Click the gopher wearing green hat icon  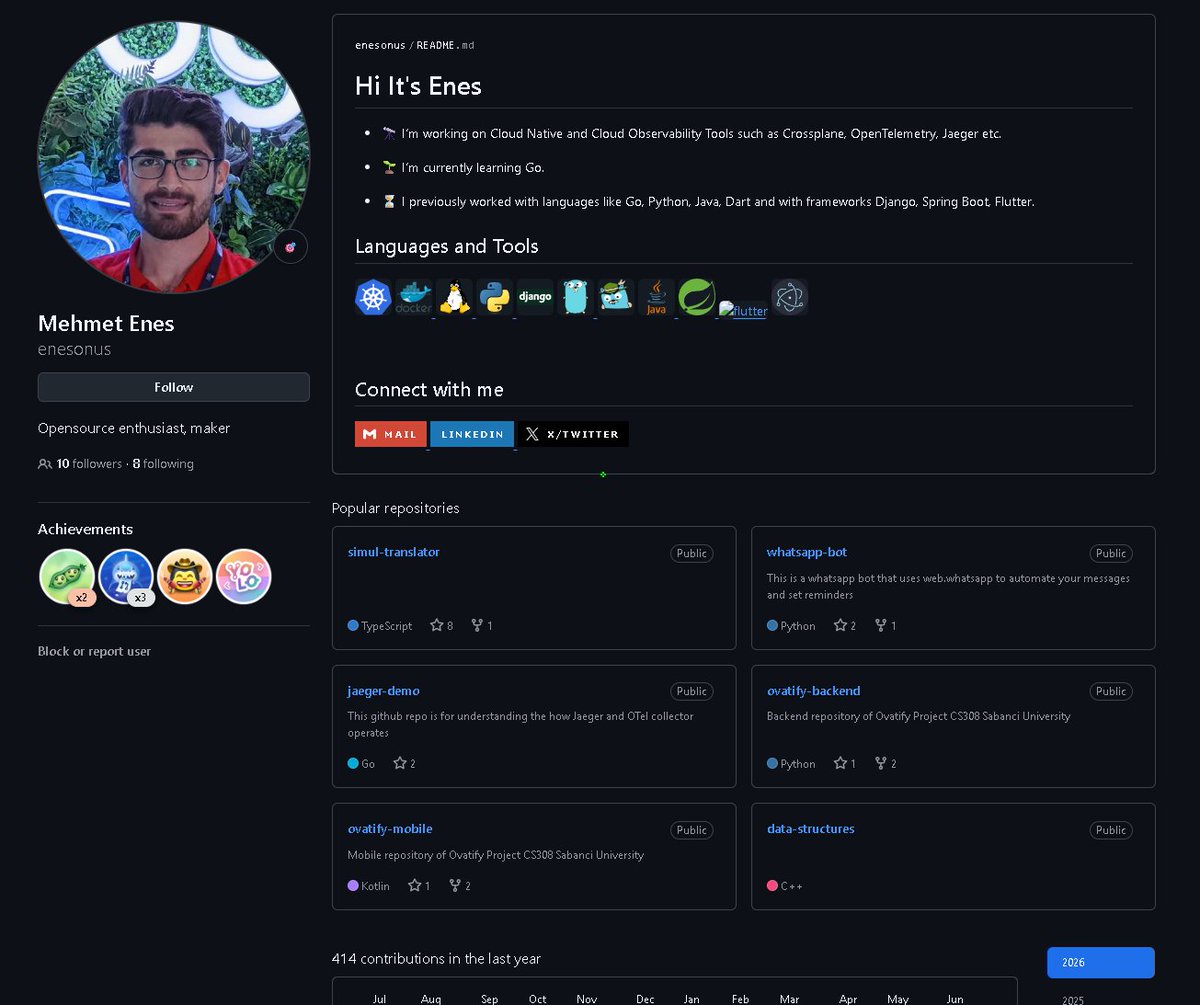coord(616,297)
